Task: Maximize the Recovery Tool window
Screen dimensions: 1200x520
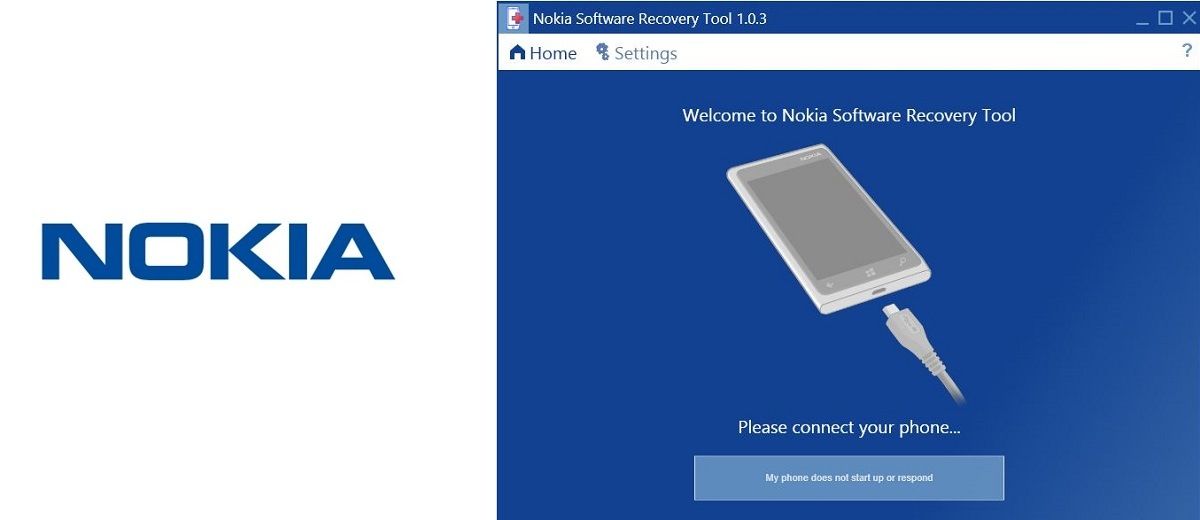Action: pos(1165,18)
